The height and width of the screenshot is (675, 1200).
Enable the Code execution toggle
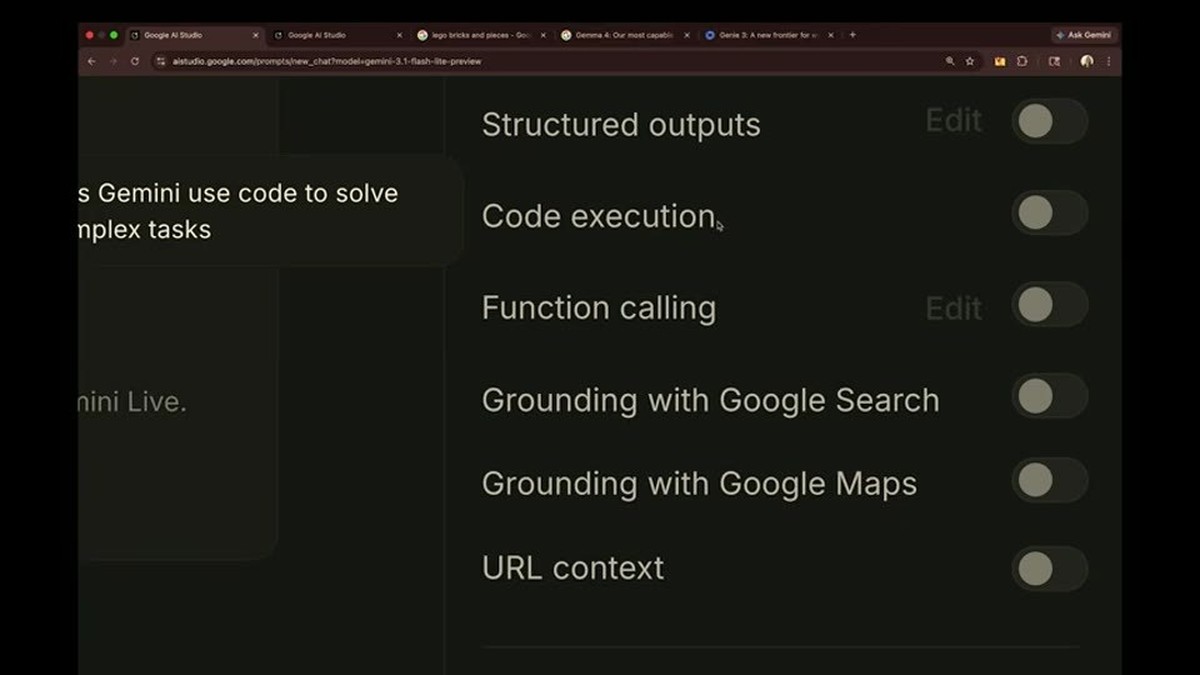tap(1049, 213)
